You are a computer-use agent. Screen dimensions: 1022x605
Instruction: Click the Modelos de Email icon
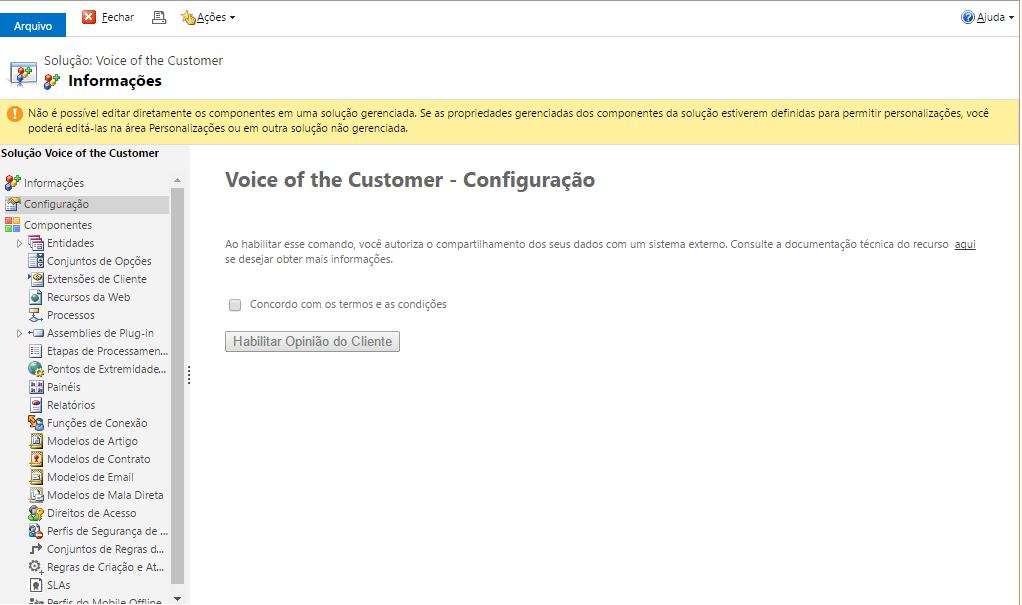click(36, 477)
